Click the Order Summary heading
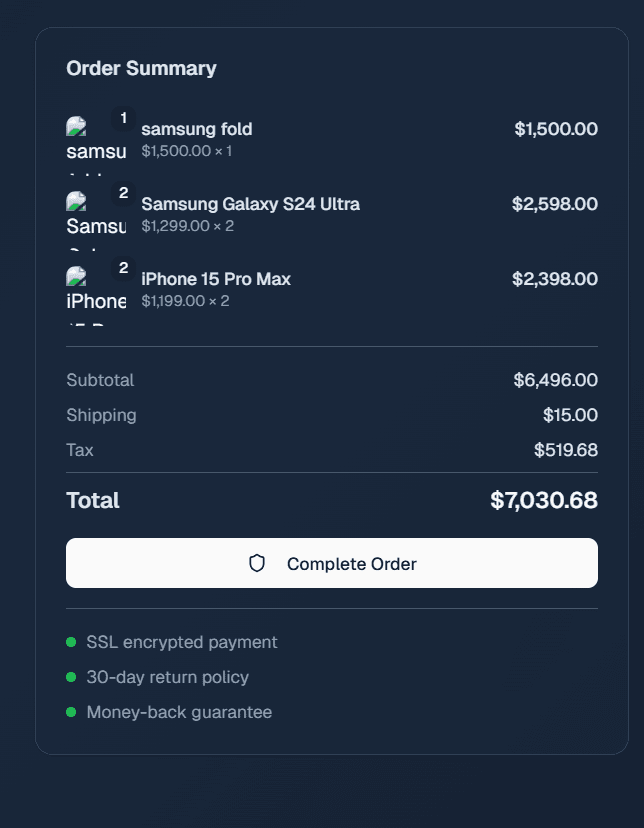The width and height of the screenshot is (644, 828). [141, 68]
